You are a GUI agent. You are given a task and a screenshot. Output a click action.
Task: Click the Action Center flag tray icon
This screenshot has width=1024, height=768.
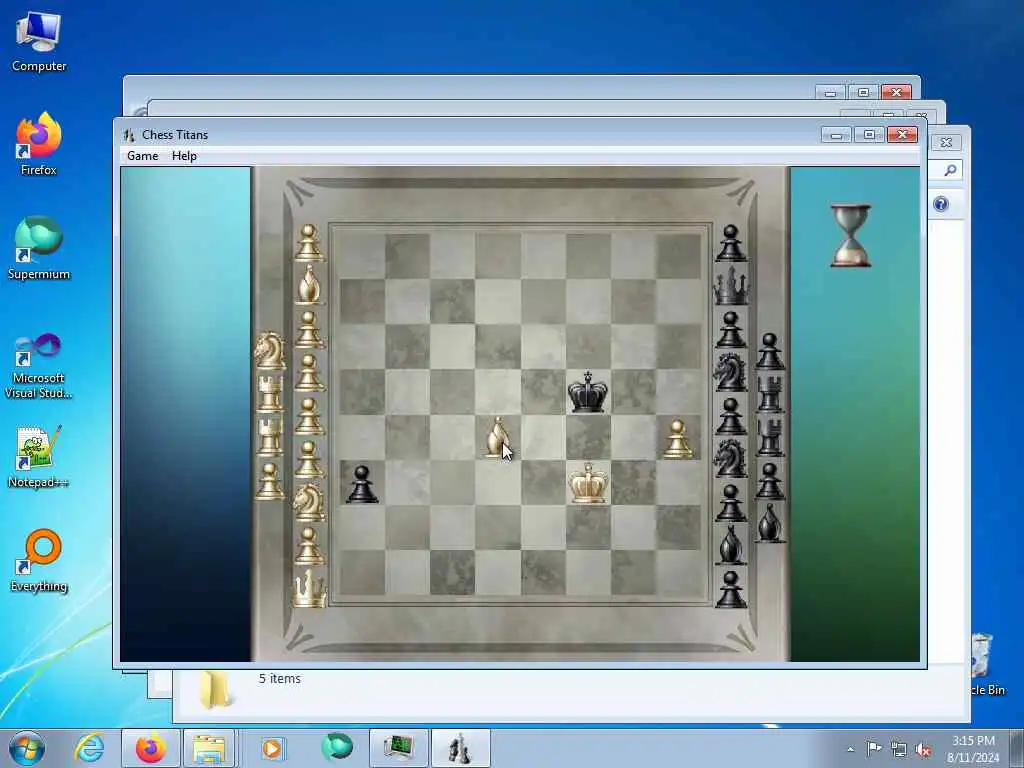pos(874,749)
